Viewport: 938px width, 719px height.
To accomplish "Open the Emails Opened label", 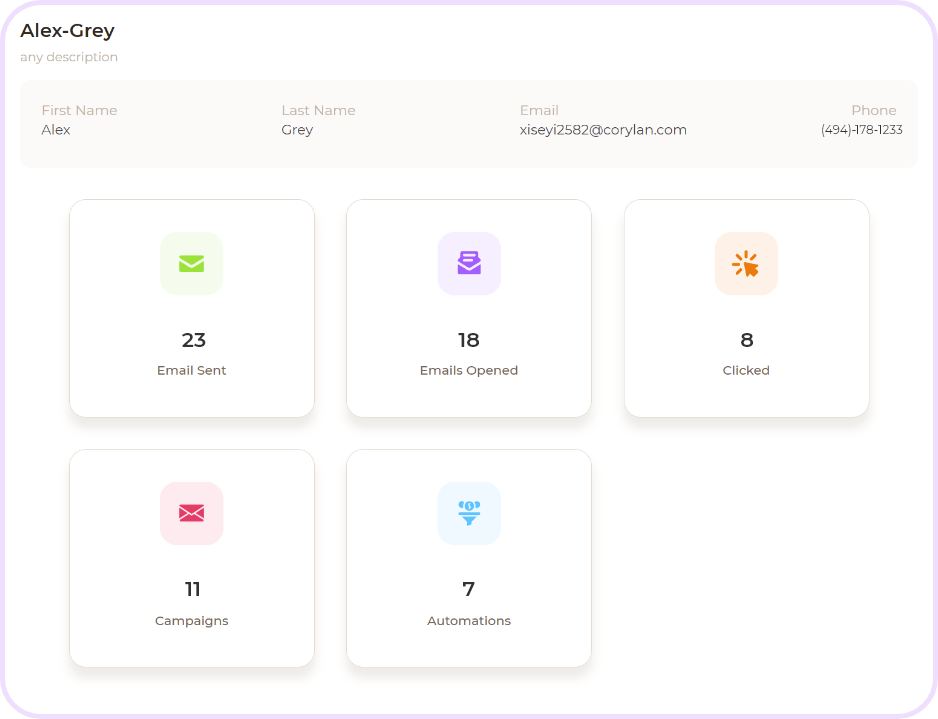I will click(x=469, y=370).
